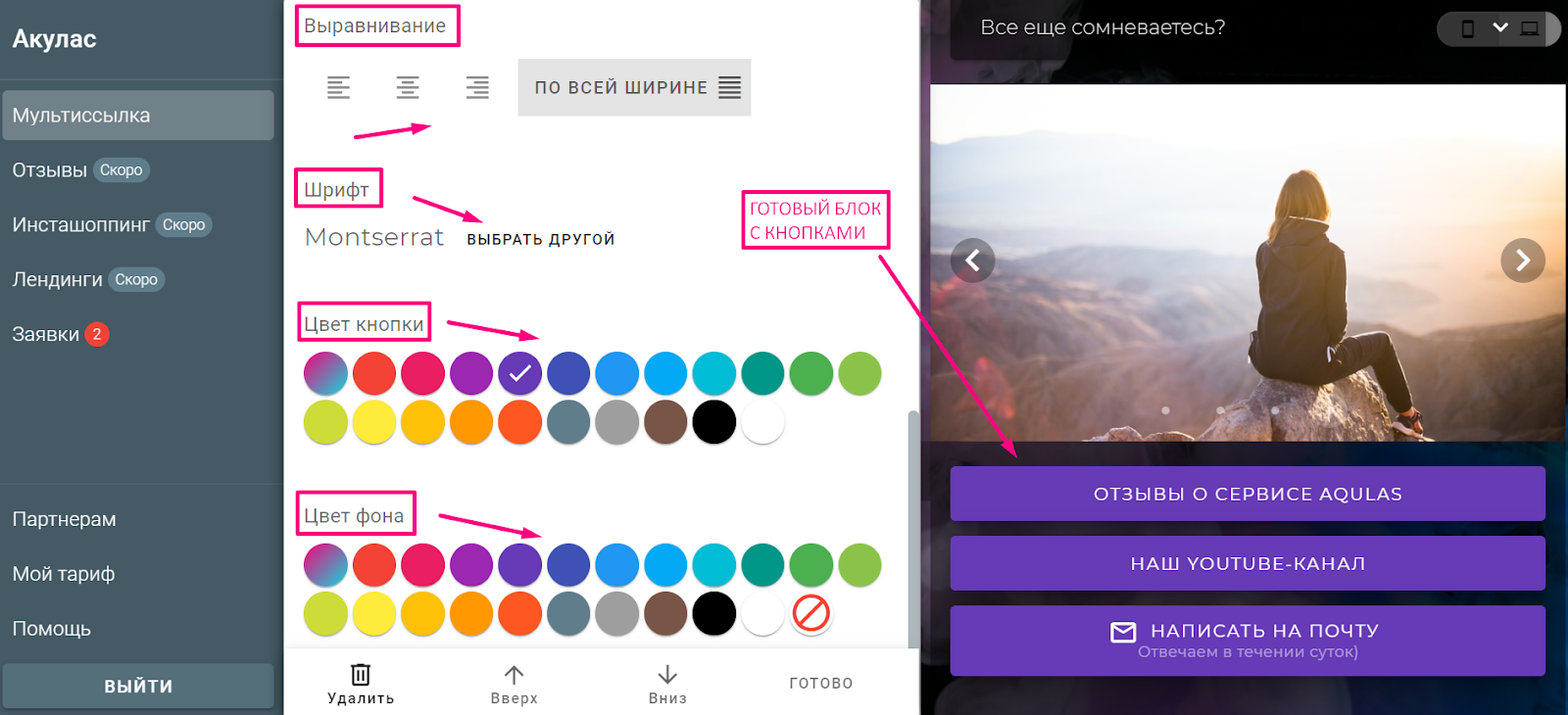Image resolution: width=1568 pixels, height=715 pixels.
Task: Pick brown swatch under Цвет кнопки
Action: click(665, 422)
